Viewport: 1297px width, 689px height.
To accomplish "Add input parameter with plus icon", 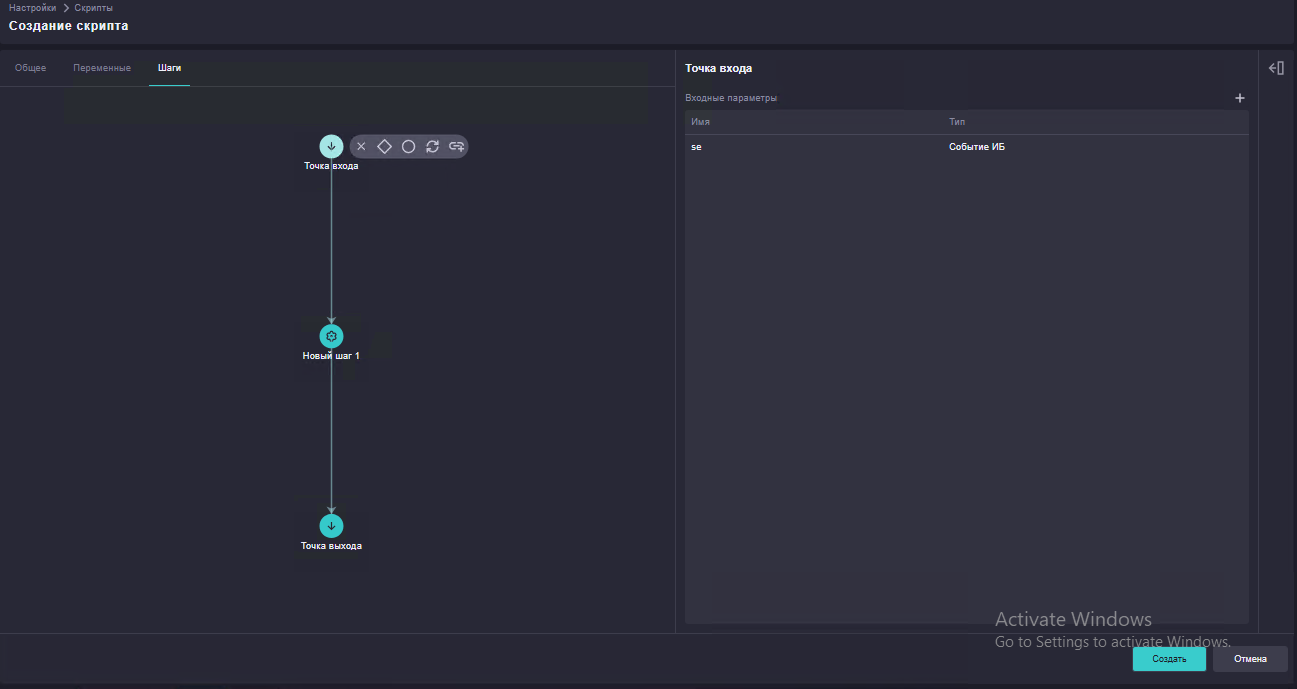I will coord(1240,98).
